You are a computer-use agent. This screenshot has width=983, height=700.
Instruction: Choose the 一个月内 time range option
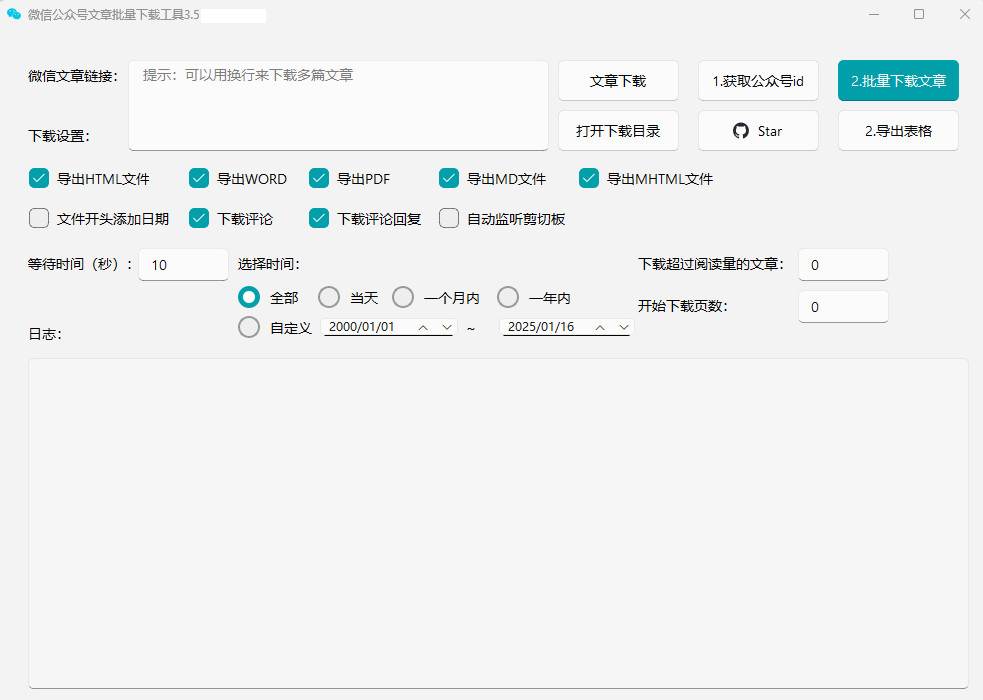pos(403,297)
